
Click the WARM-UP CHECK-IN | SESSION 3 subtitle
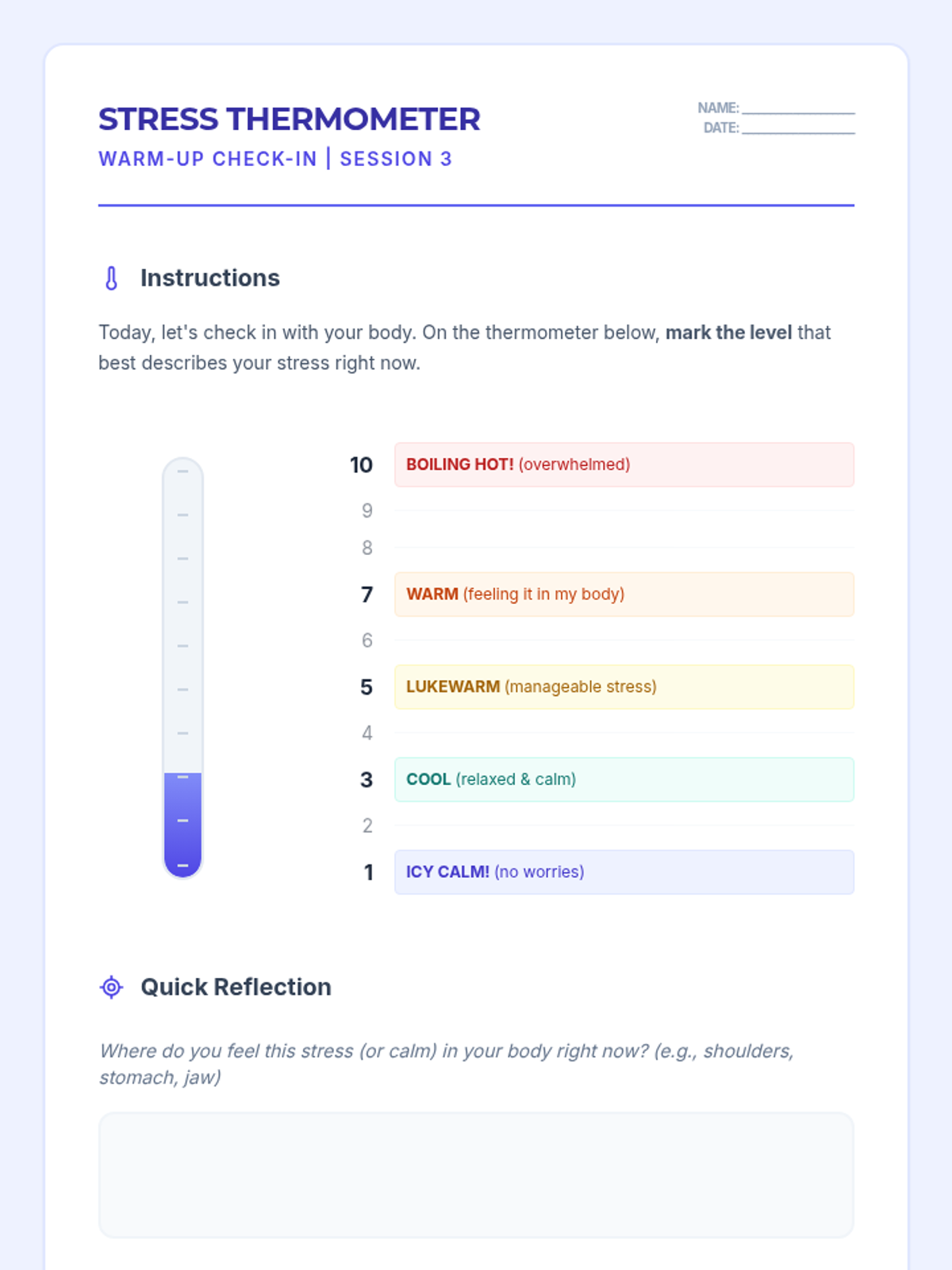275,159
